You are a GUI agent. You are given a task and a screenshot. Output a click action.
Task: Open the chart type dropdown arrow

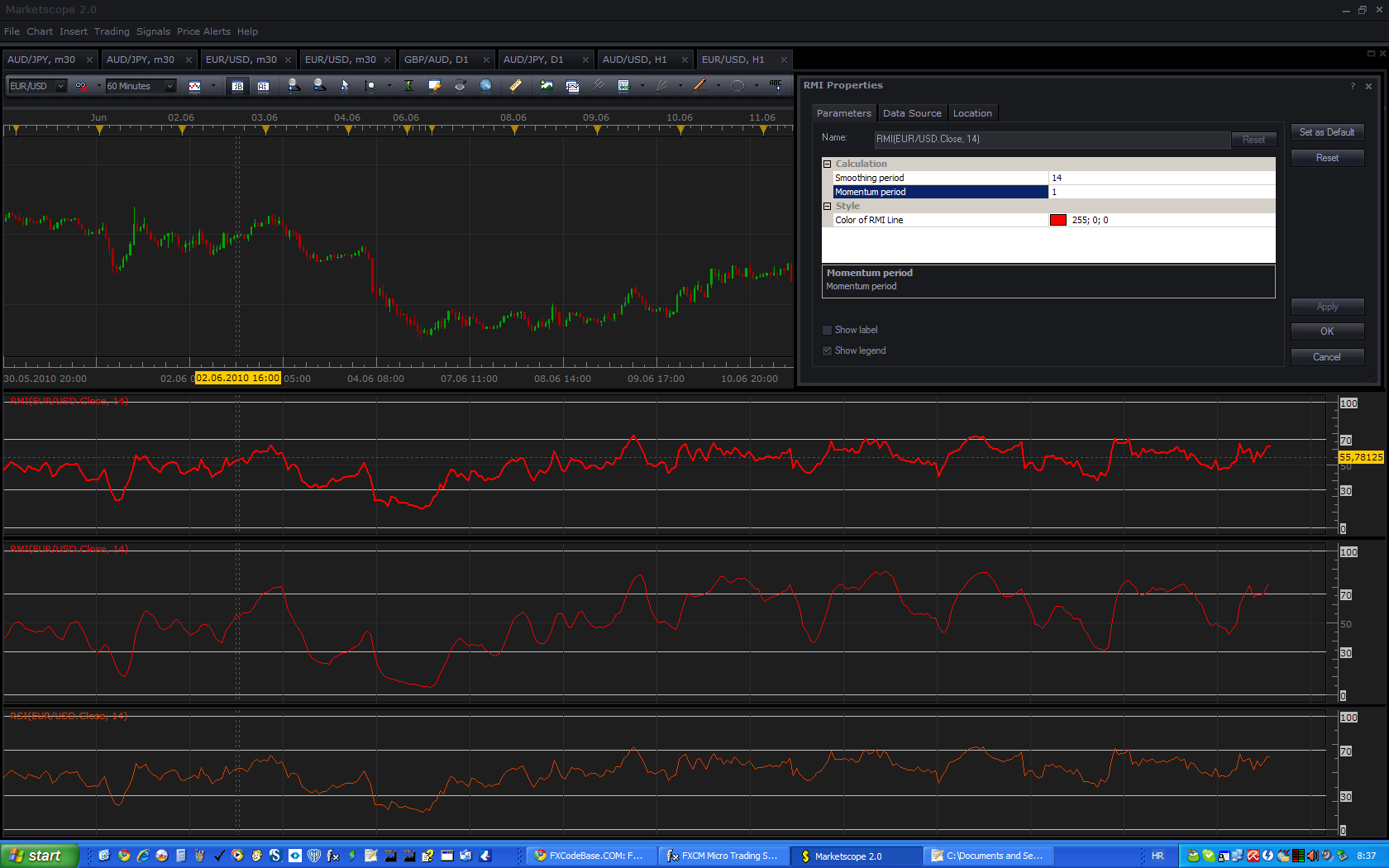(x=213, y=86)
